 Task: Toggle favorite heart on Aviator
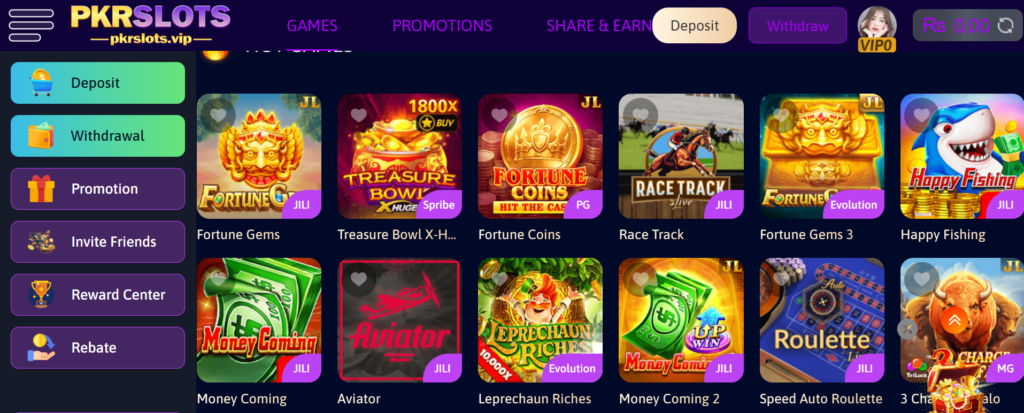359,280
